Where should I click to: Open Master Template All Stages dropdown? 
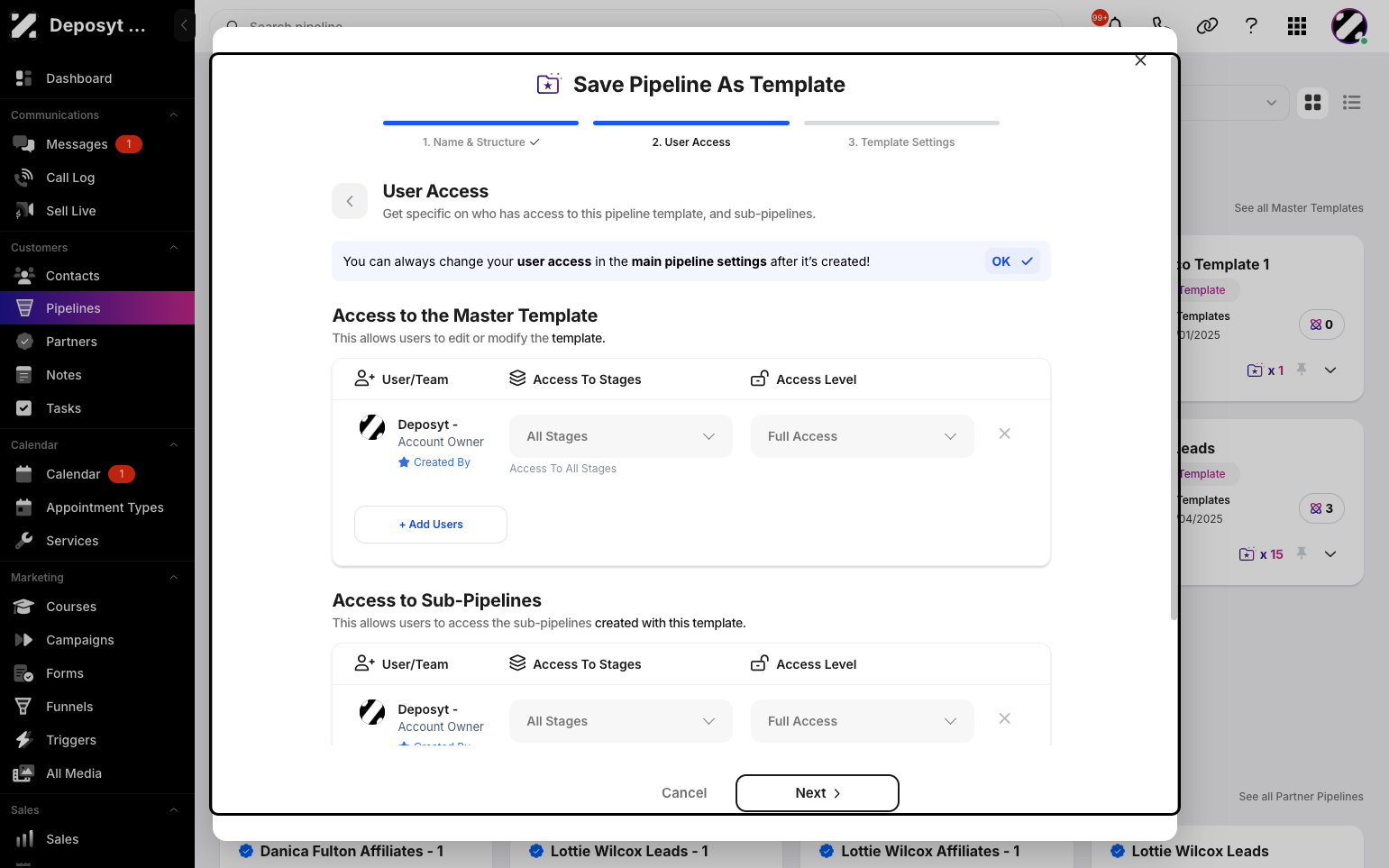pos(621,436)
